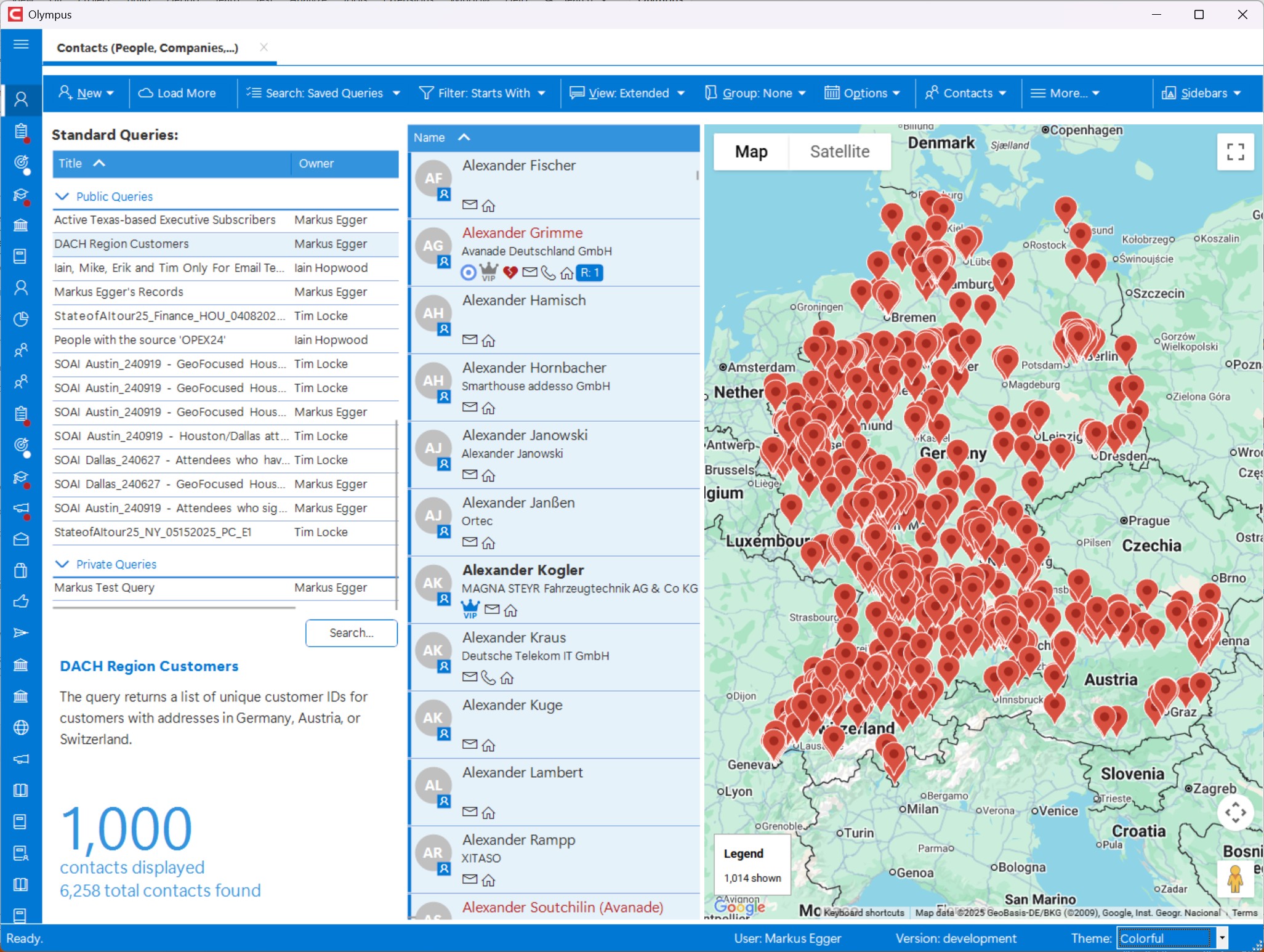This screenshot has height=952, width=1264.
Task: Open the hamburger navigation menu
Action: tap(21, 44)
